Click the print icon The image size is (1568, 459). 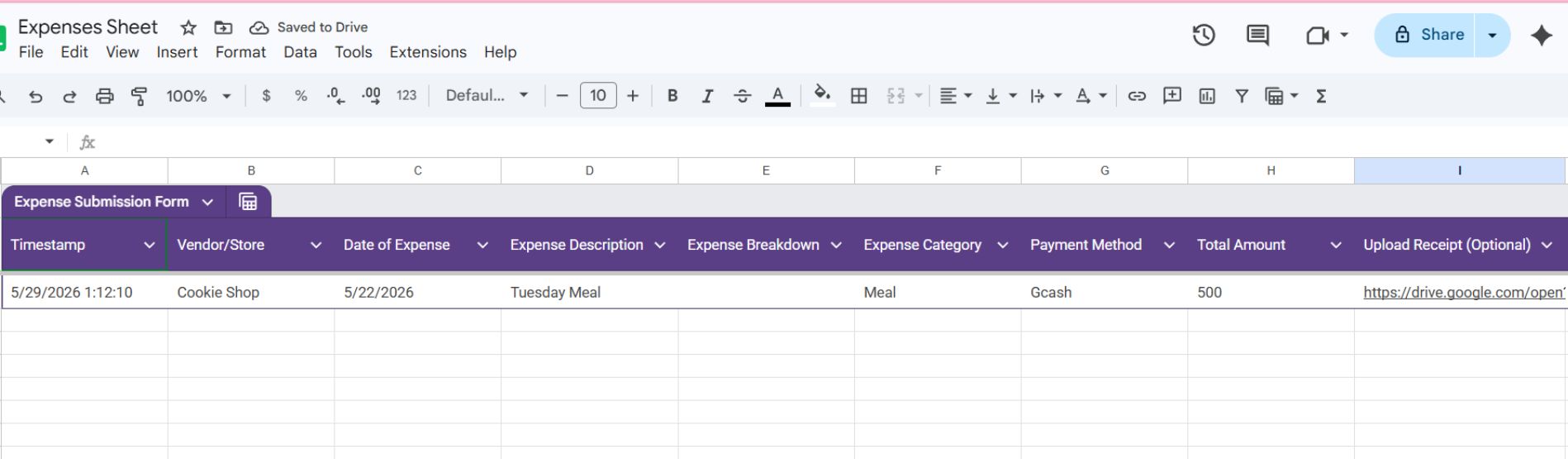point(104,96)
